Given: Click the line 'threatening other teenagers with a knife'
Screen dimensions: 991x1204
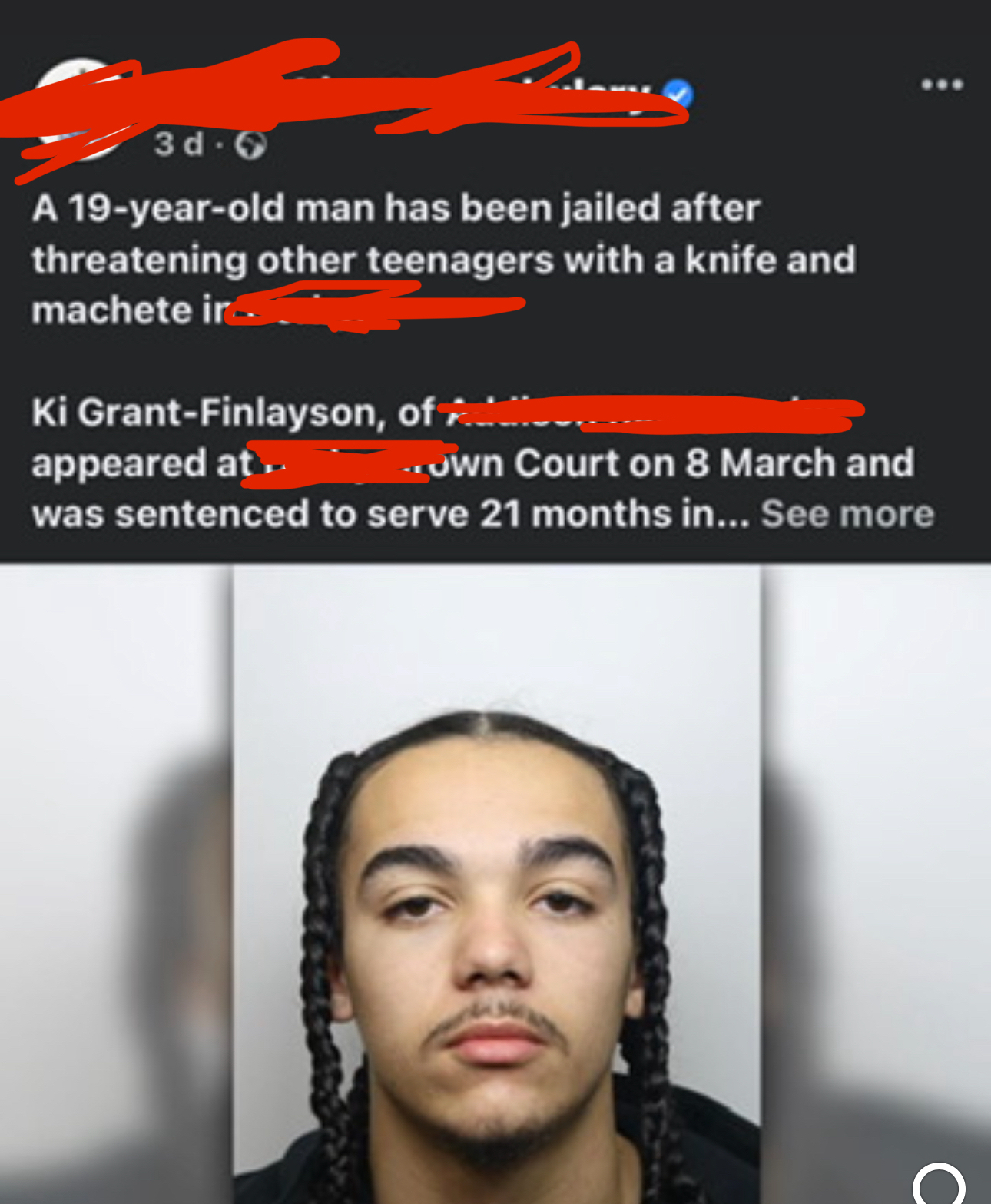Looking at the screenshot, I should point(443,260).
